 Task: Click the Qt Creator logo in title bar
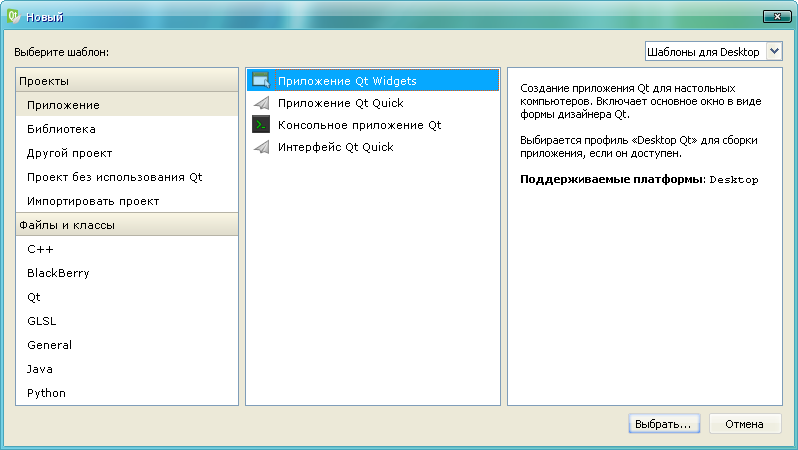tap(14, 16)
